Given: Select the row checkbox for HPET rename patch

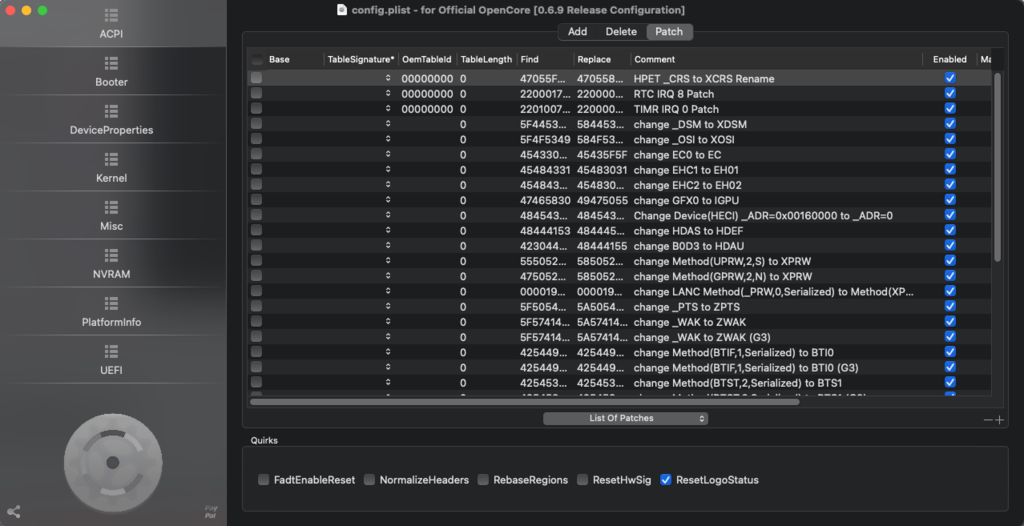Looking at the screenshot, I should tap(257, 78).
